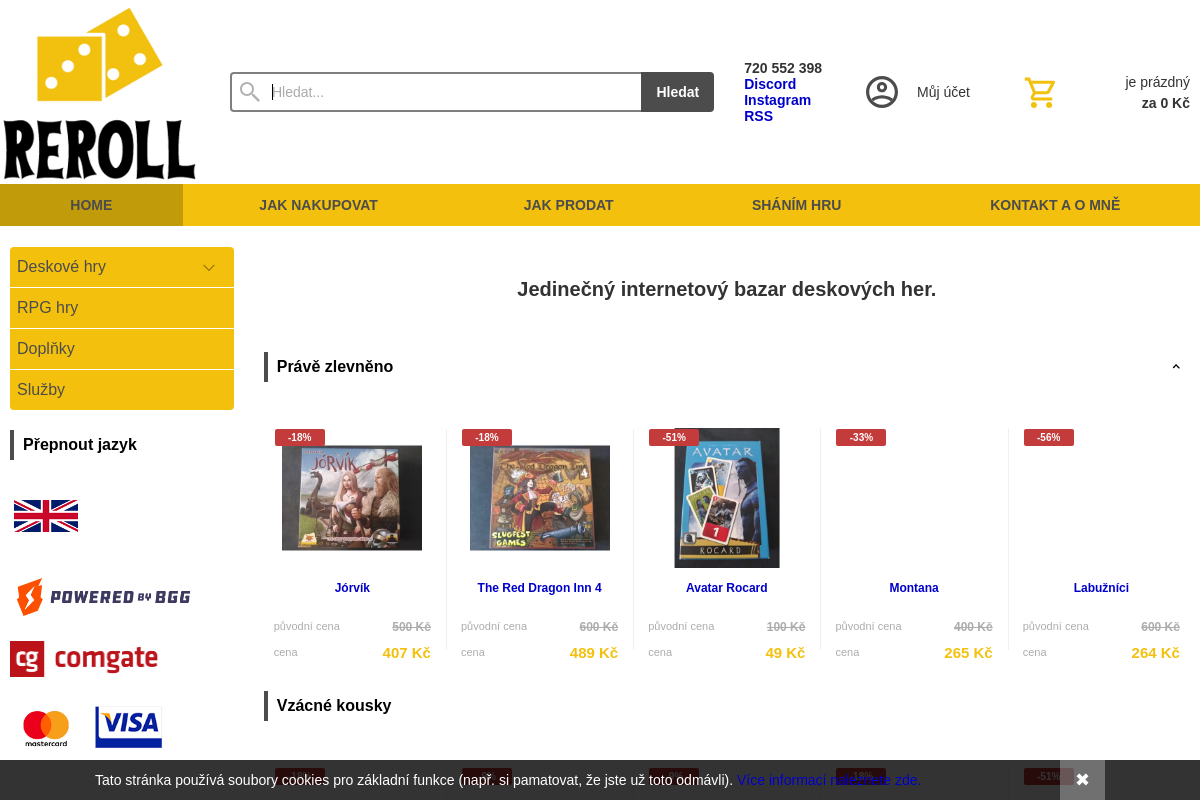
Task: Select the Služby category
Action: [122, 390]
